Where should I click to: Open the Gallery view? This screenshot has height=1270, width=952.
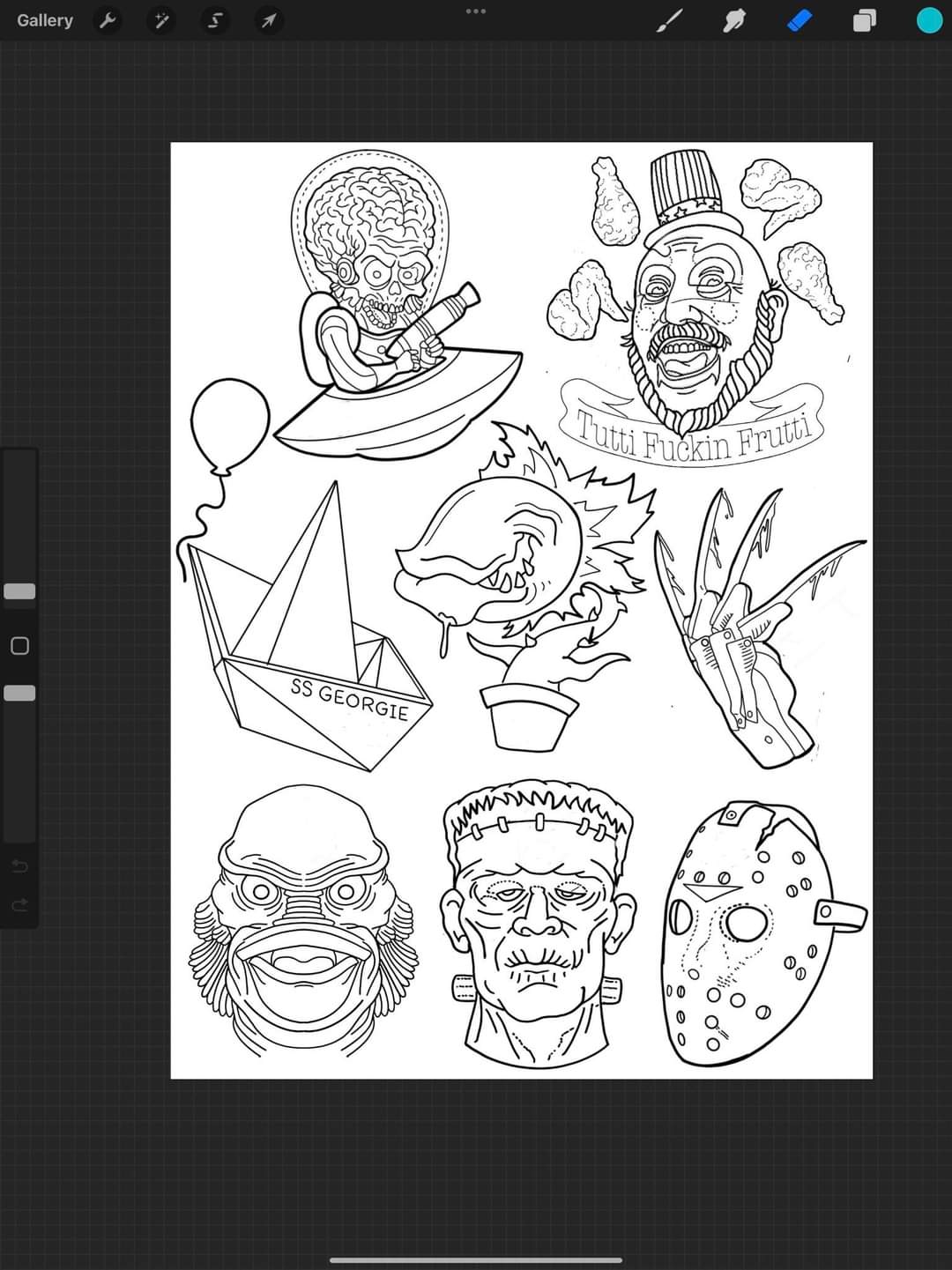point(45,20)
